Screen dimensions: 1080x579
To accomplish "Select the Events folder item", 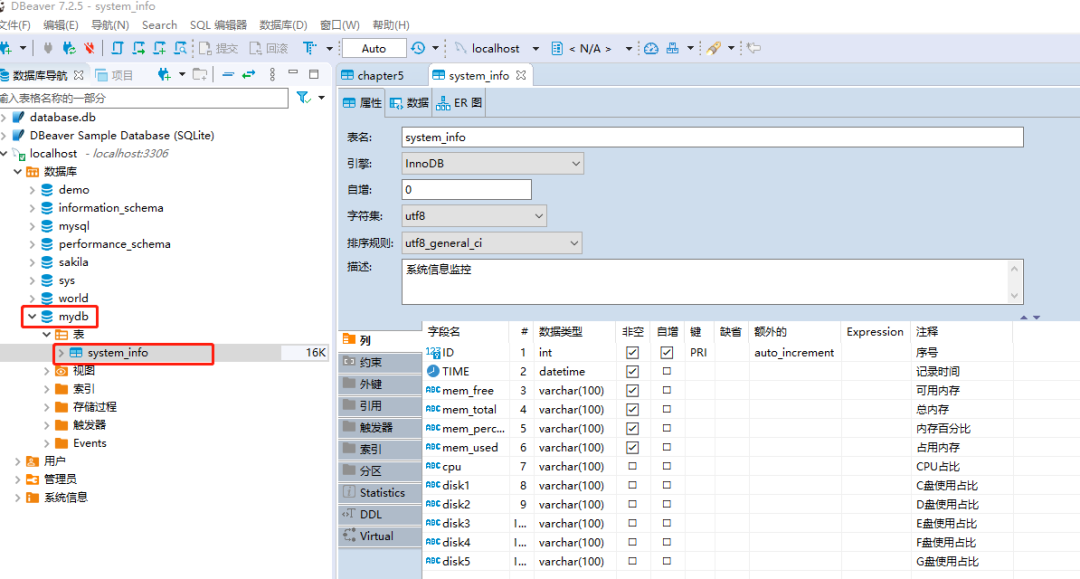I will 90,443.
